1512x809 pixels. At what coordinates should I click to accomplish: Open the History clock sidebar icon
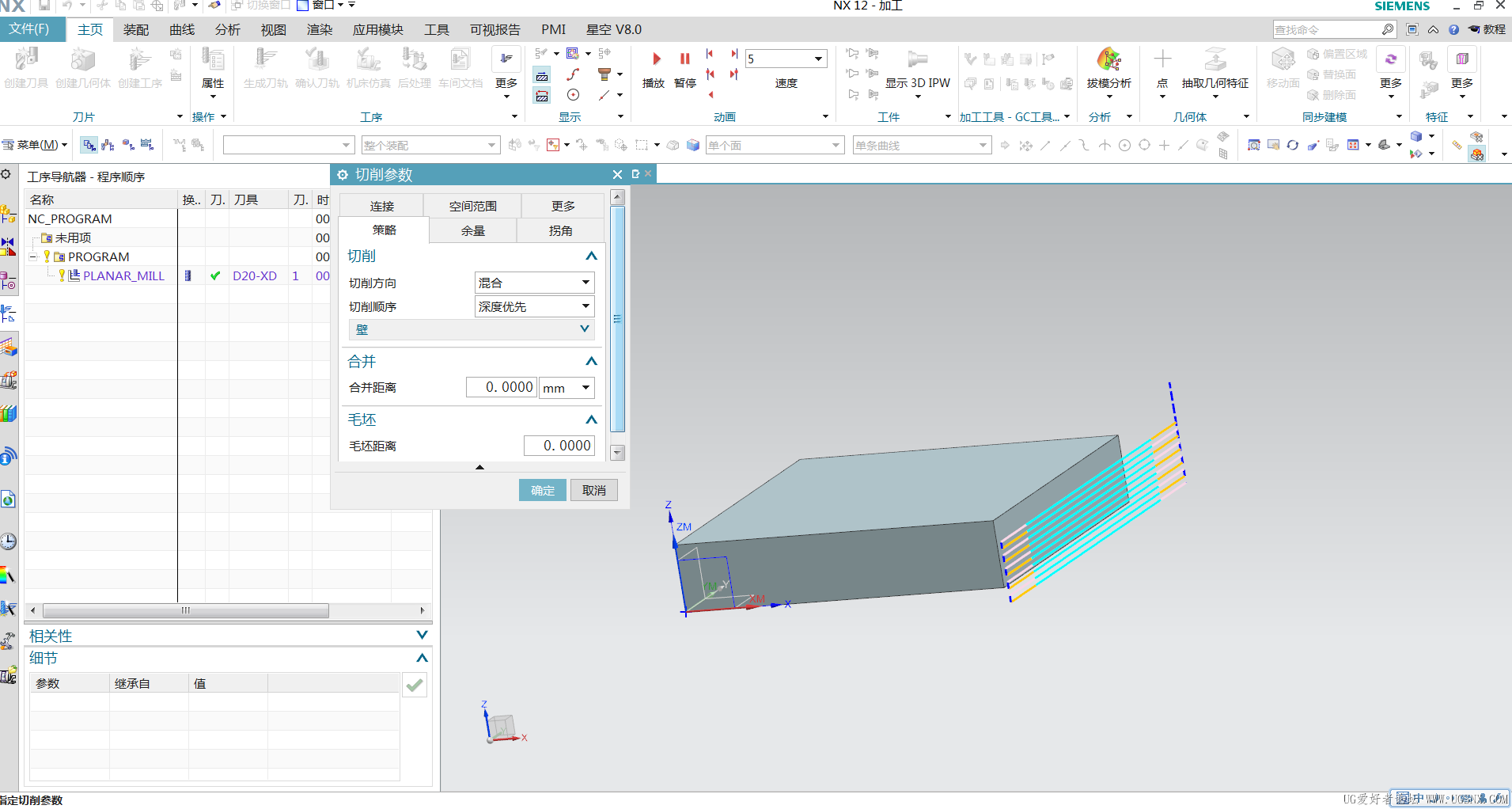pyautogui.click(x=8, y=541)
